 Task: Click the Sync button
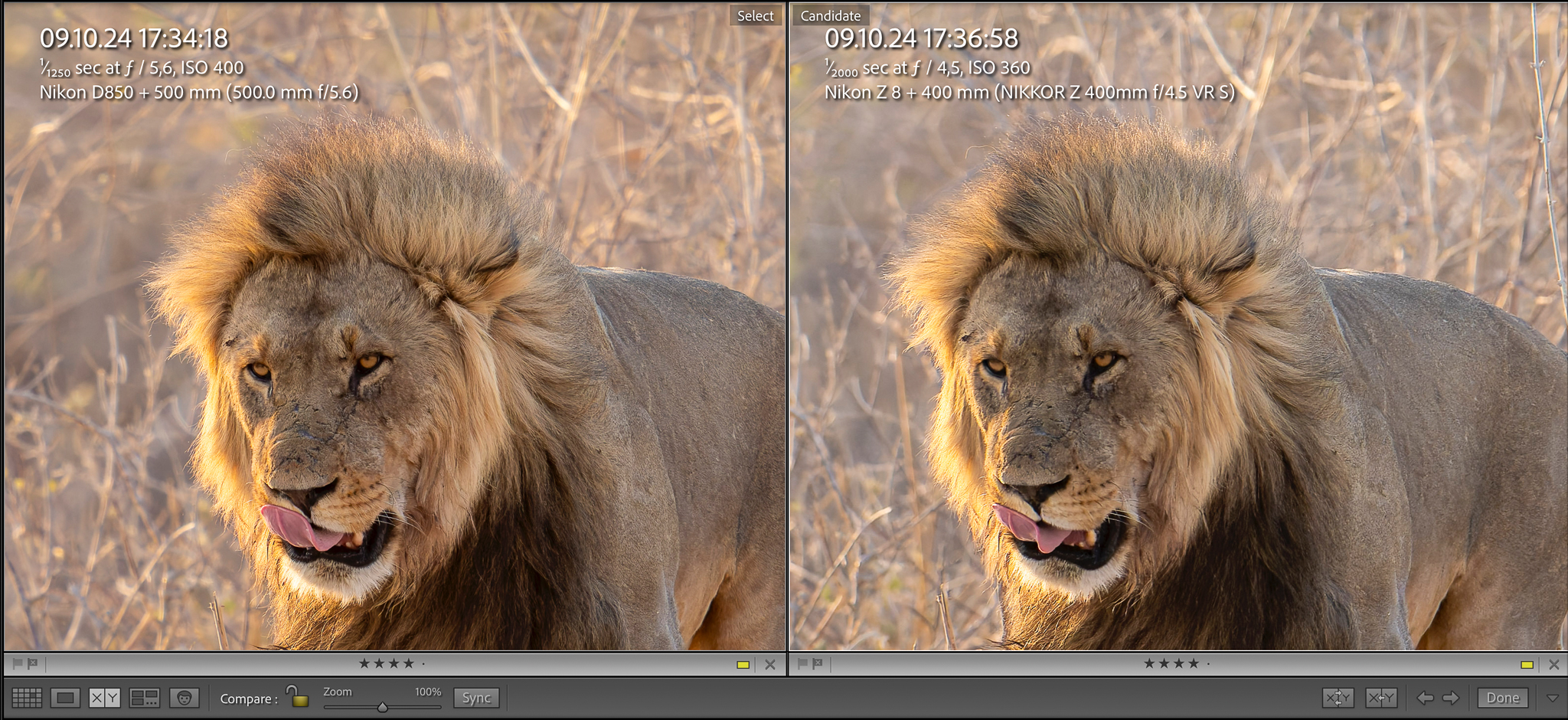click(x=476, y=698)
